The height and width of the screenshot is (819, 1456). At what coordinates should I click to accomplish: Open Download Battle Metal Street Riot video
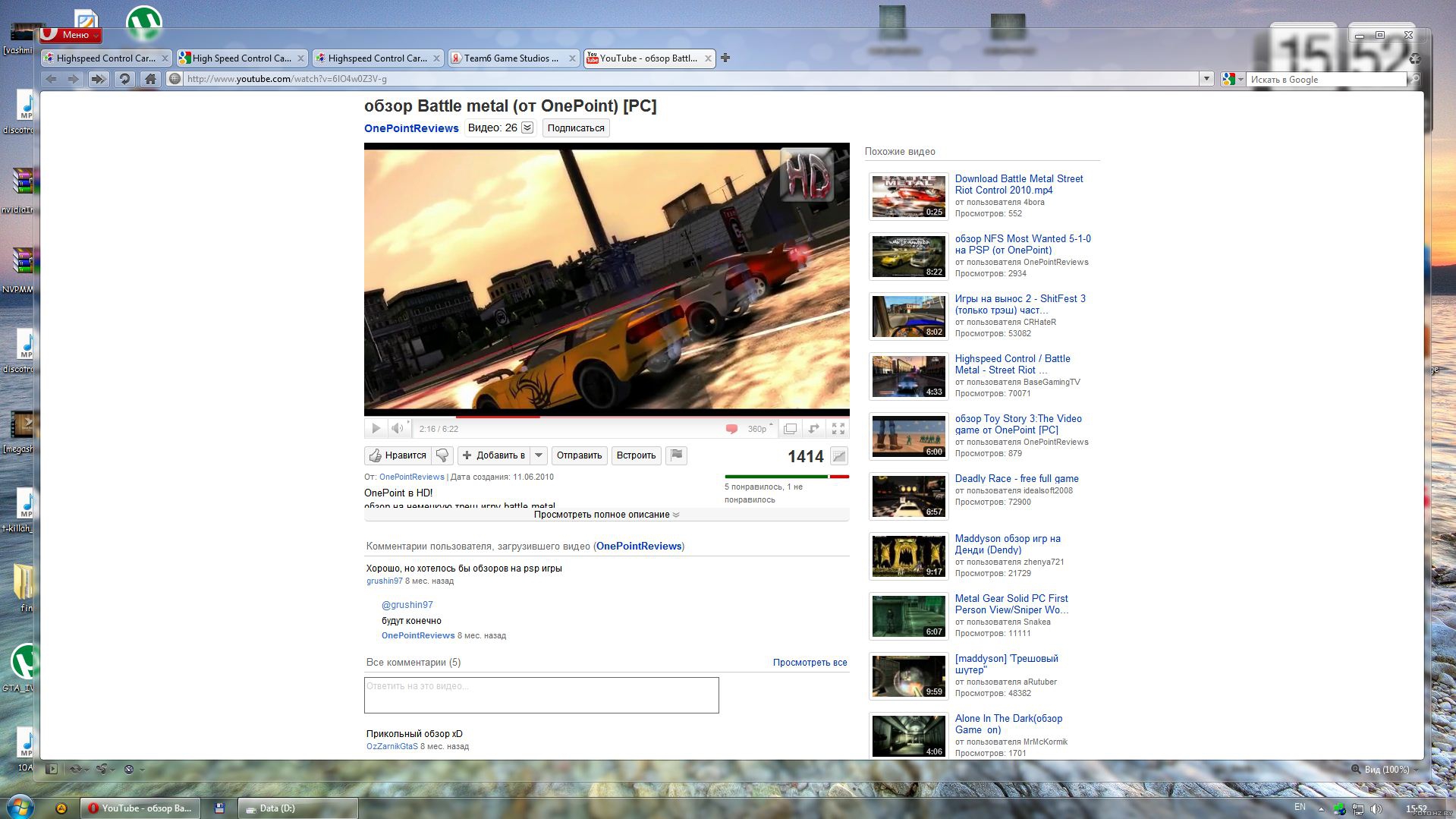point(1018,184)
